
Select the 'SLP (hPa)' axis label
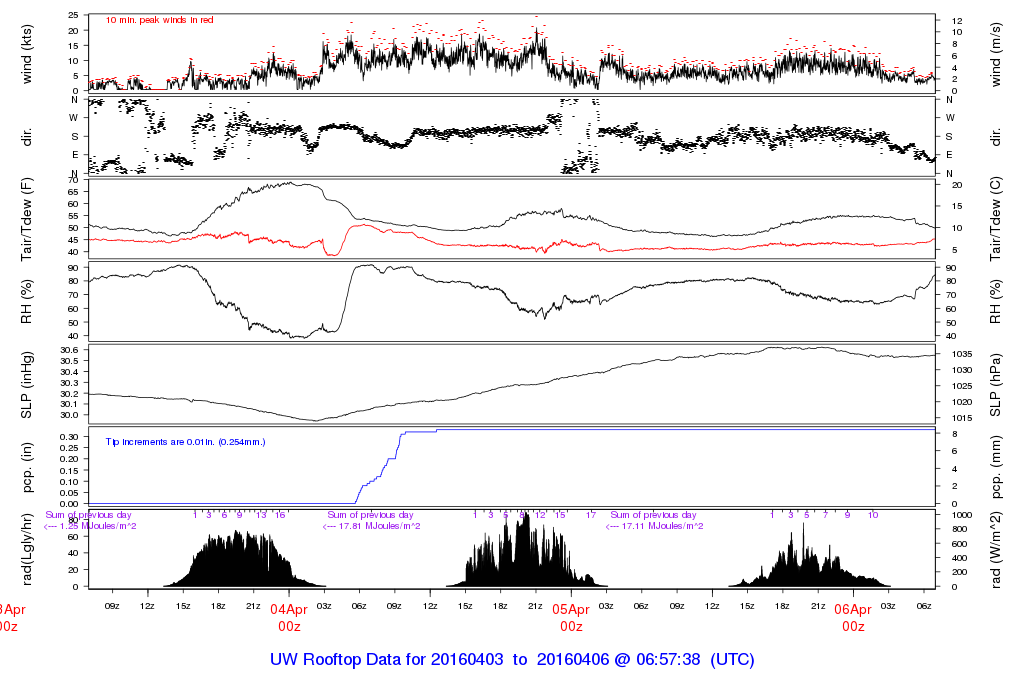pos(995,385)
